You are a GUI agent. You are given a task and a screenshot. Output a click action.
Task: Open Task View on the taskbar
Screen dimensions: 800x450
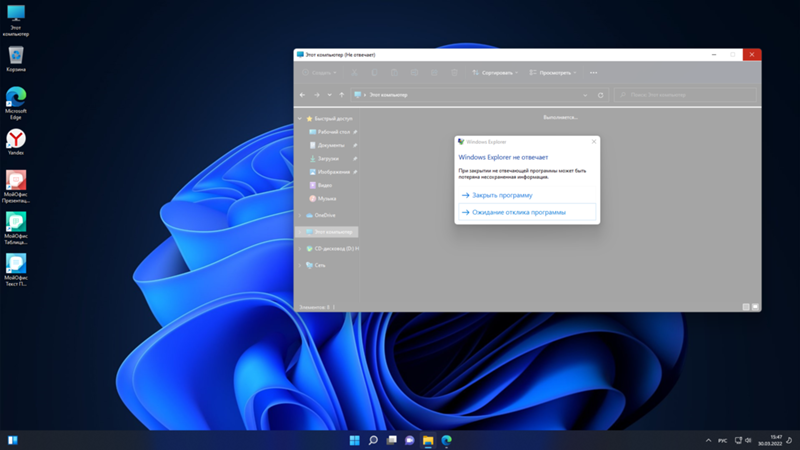pos(391,440)
